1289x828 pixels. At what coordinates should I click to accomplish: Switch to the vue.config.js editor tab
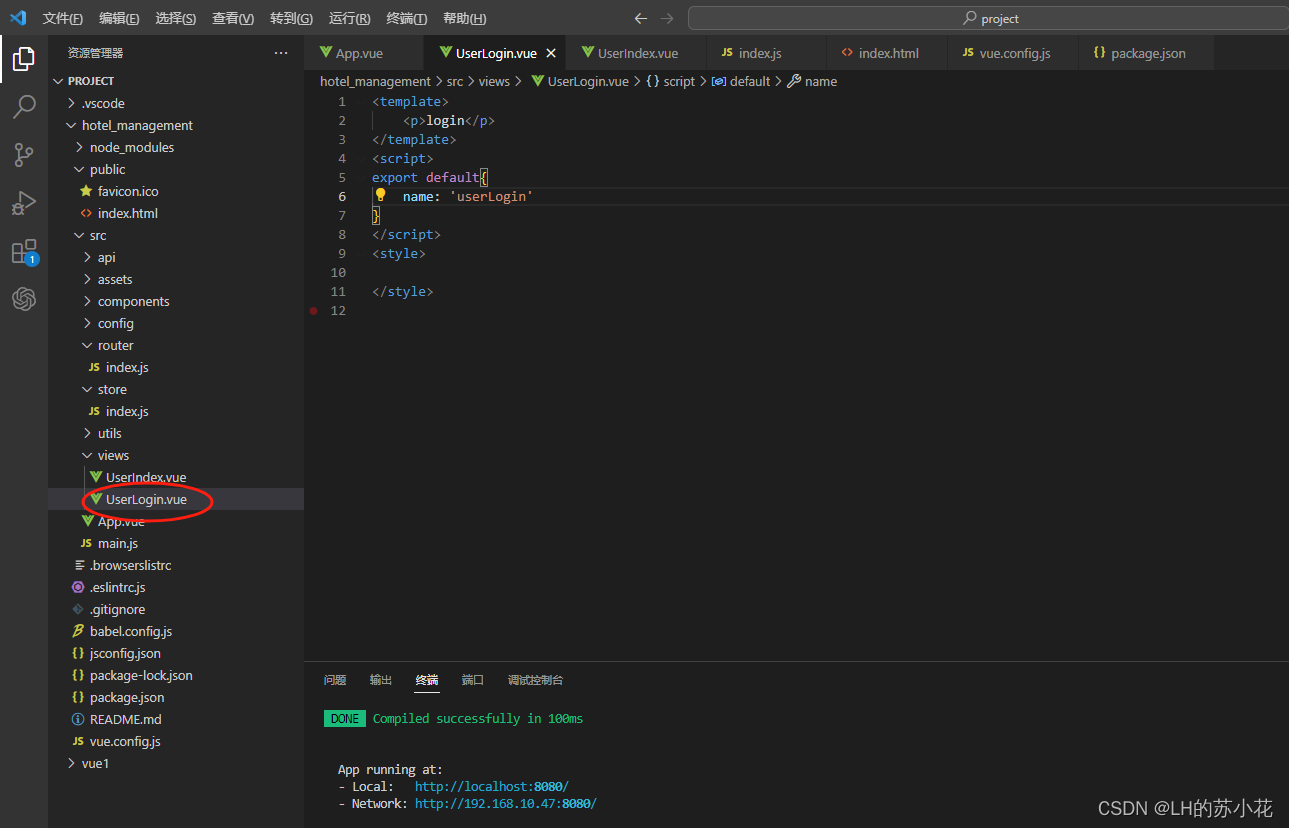(x=1013, y=53)
